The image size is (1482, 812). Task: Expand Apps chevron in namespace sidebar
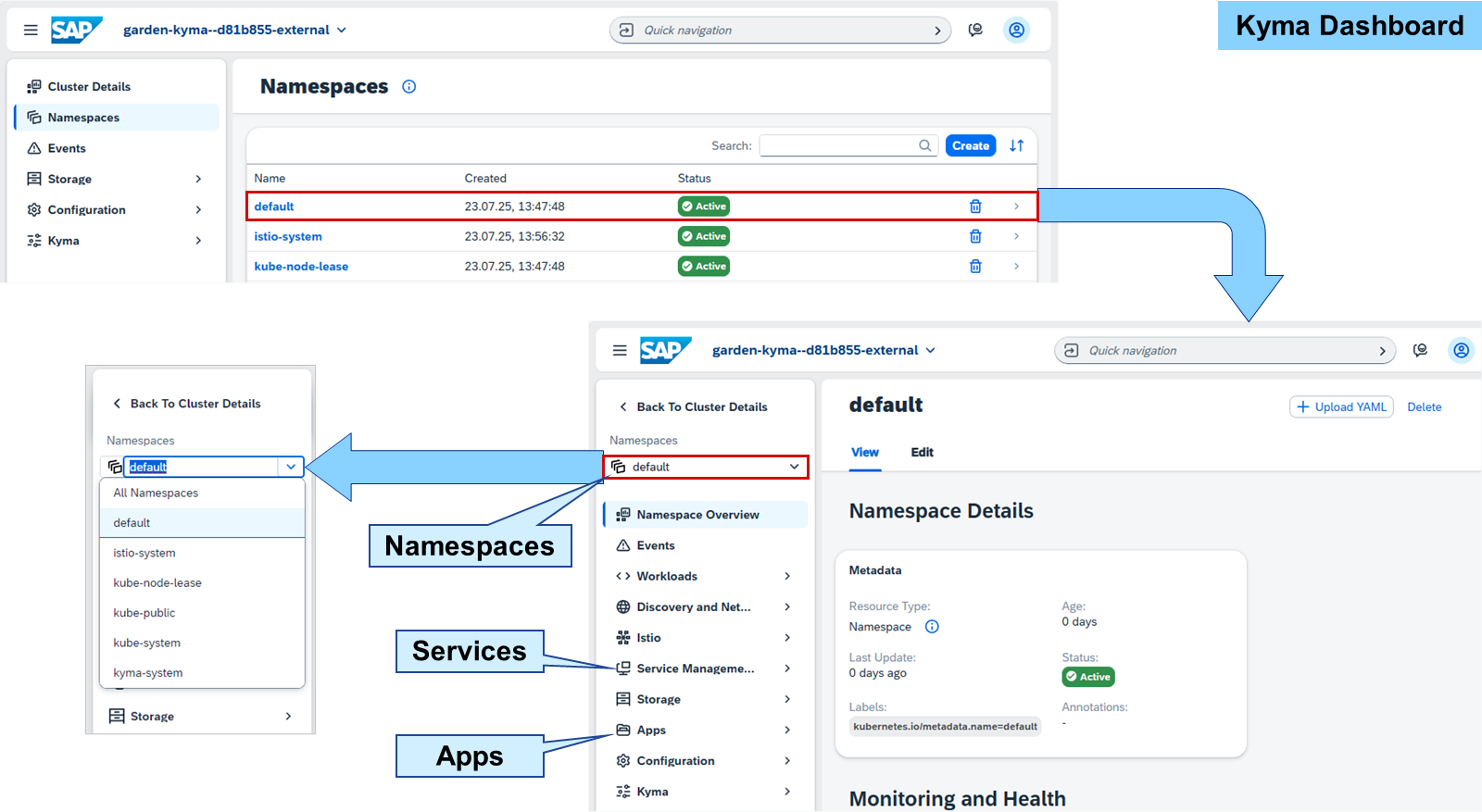point(787,730)
